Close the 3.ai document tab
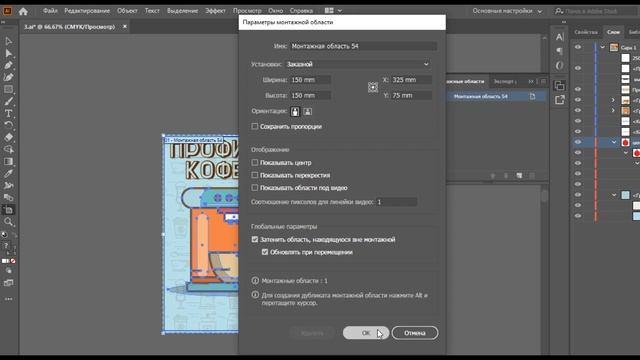640x360 pixels. coord(125,27)
